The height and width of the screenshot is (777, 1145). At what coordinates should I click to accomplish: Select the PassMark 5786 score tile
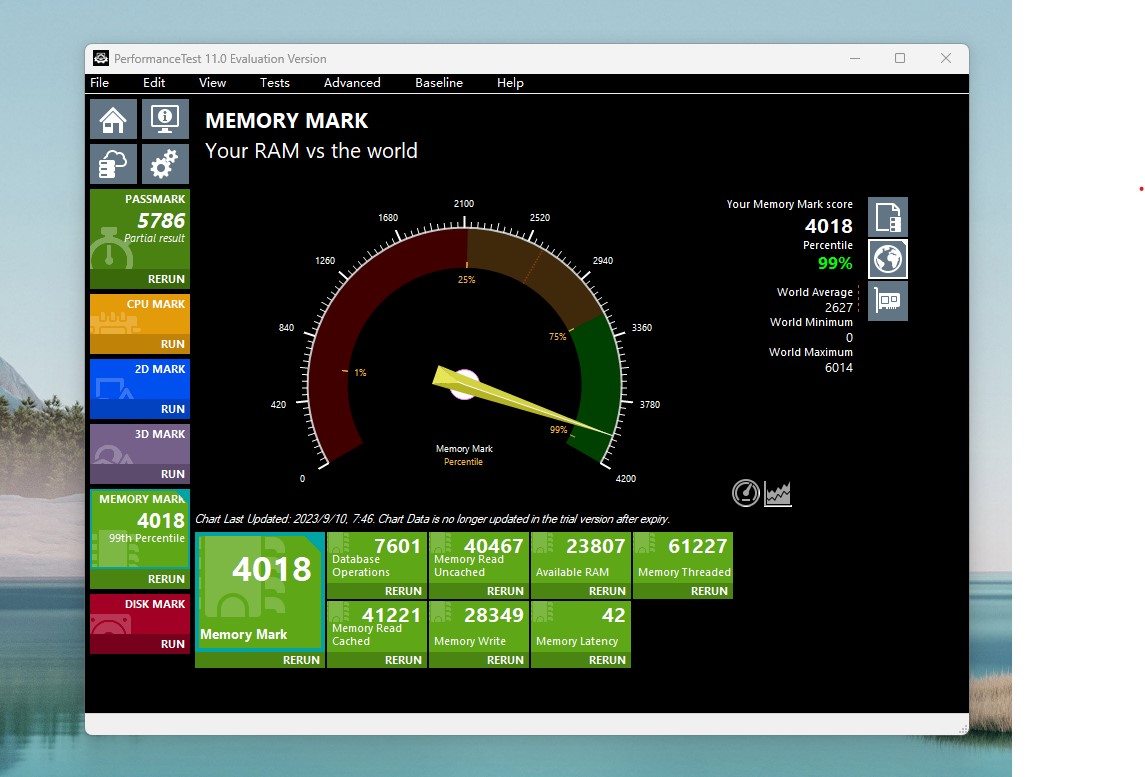(x=140, y=229)
